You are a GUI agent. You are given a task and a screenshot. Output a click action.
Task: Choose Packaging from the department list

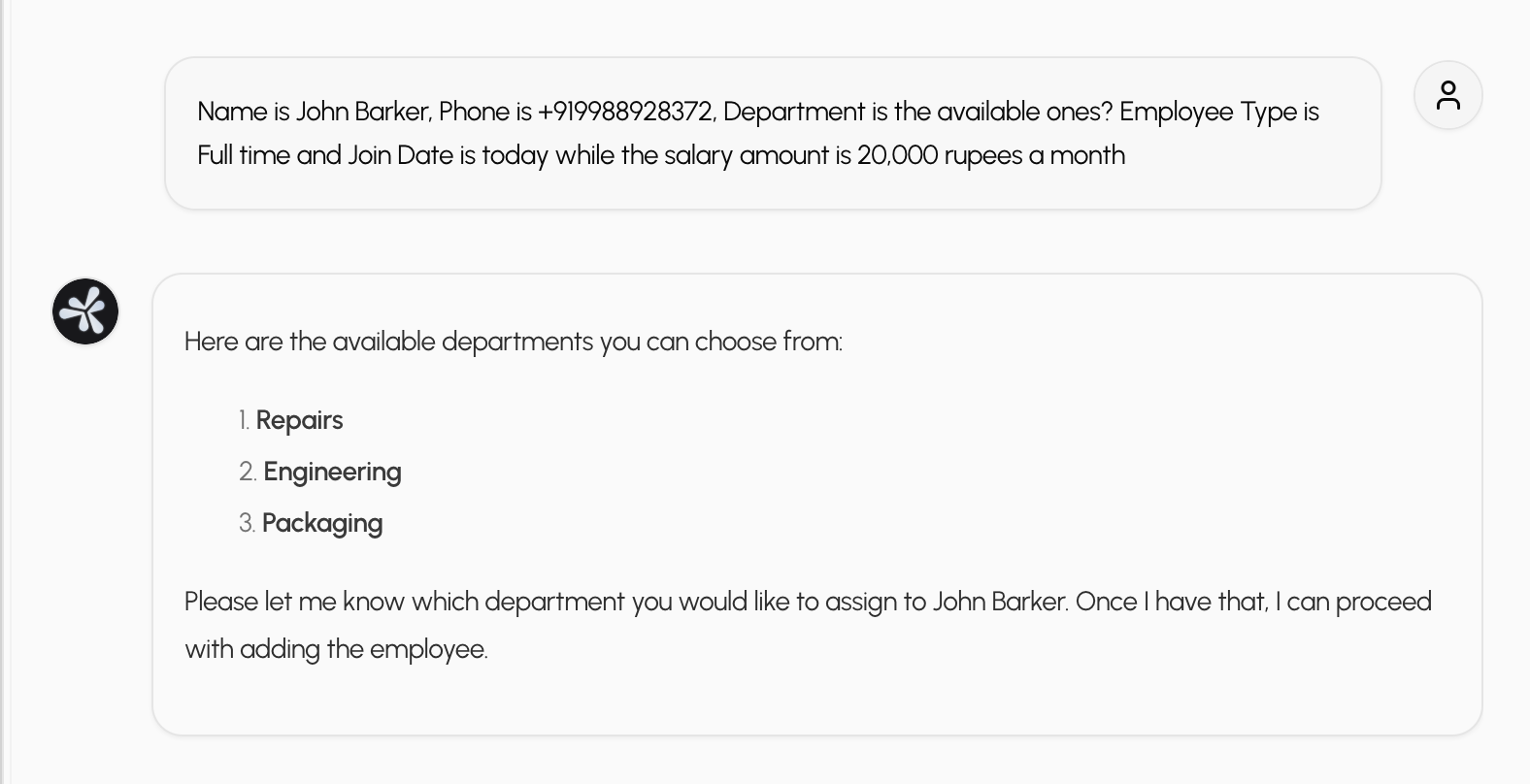tap(322, 523)
